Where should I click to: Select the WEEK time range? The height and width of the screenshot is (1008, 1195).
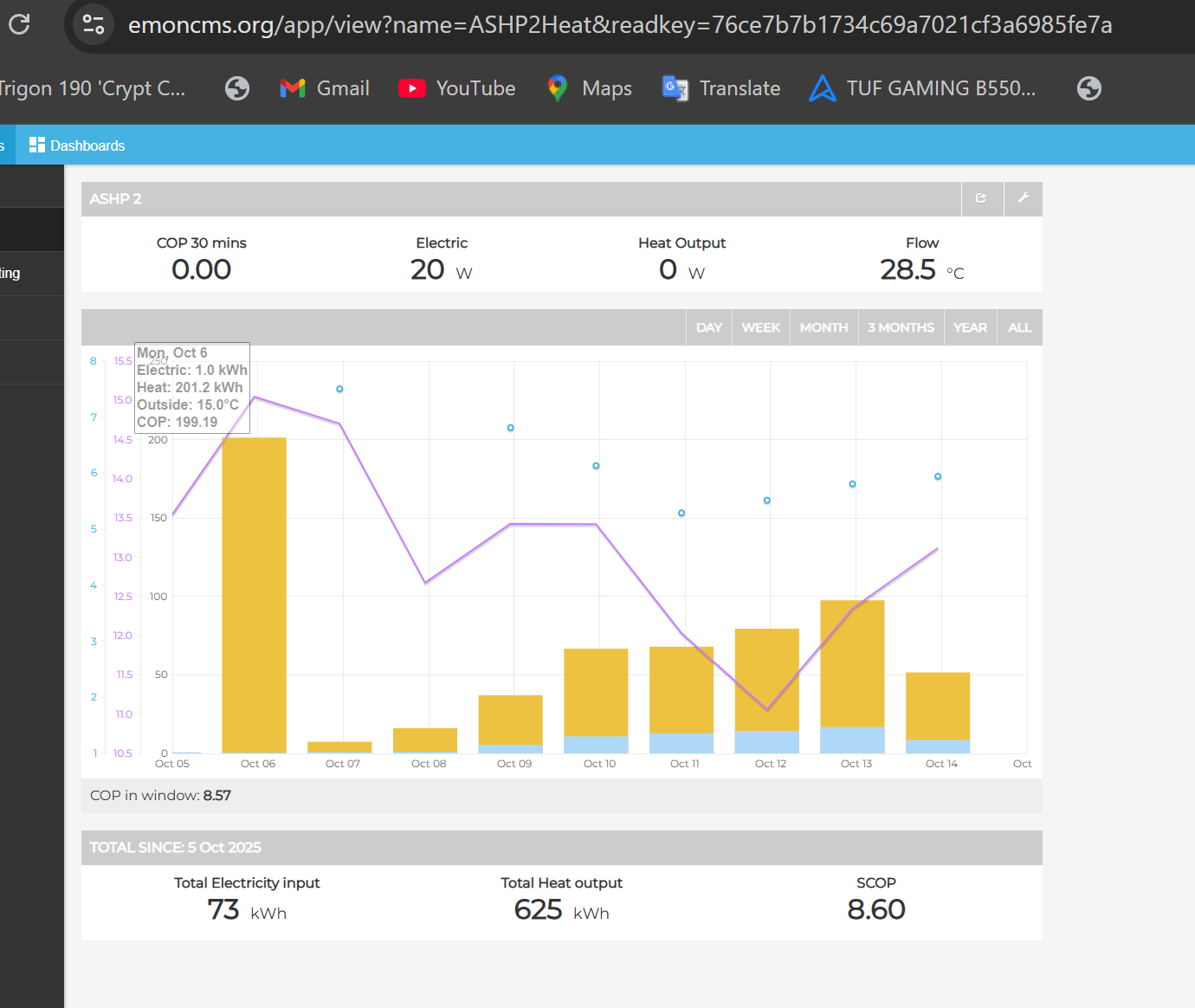pos(760,327)
